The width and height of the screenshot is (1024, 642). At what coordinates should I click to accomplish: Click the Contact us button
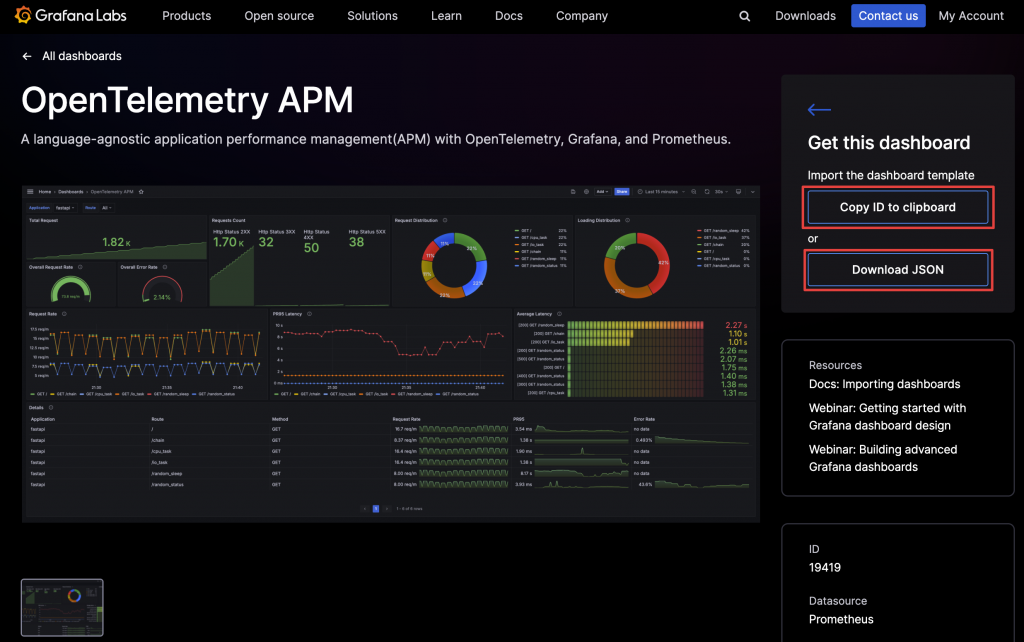888,16
